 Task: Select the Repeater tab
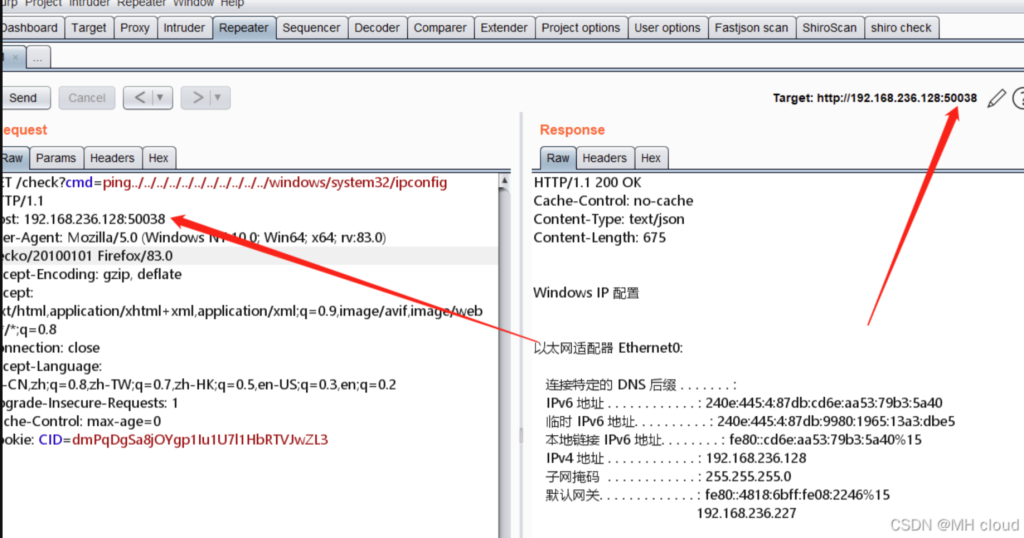[x=244, y=28]
